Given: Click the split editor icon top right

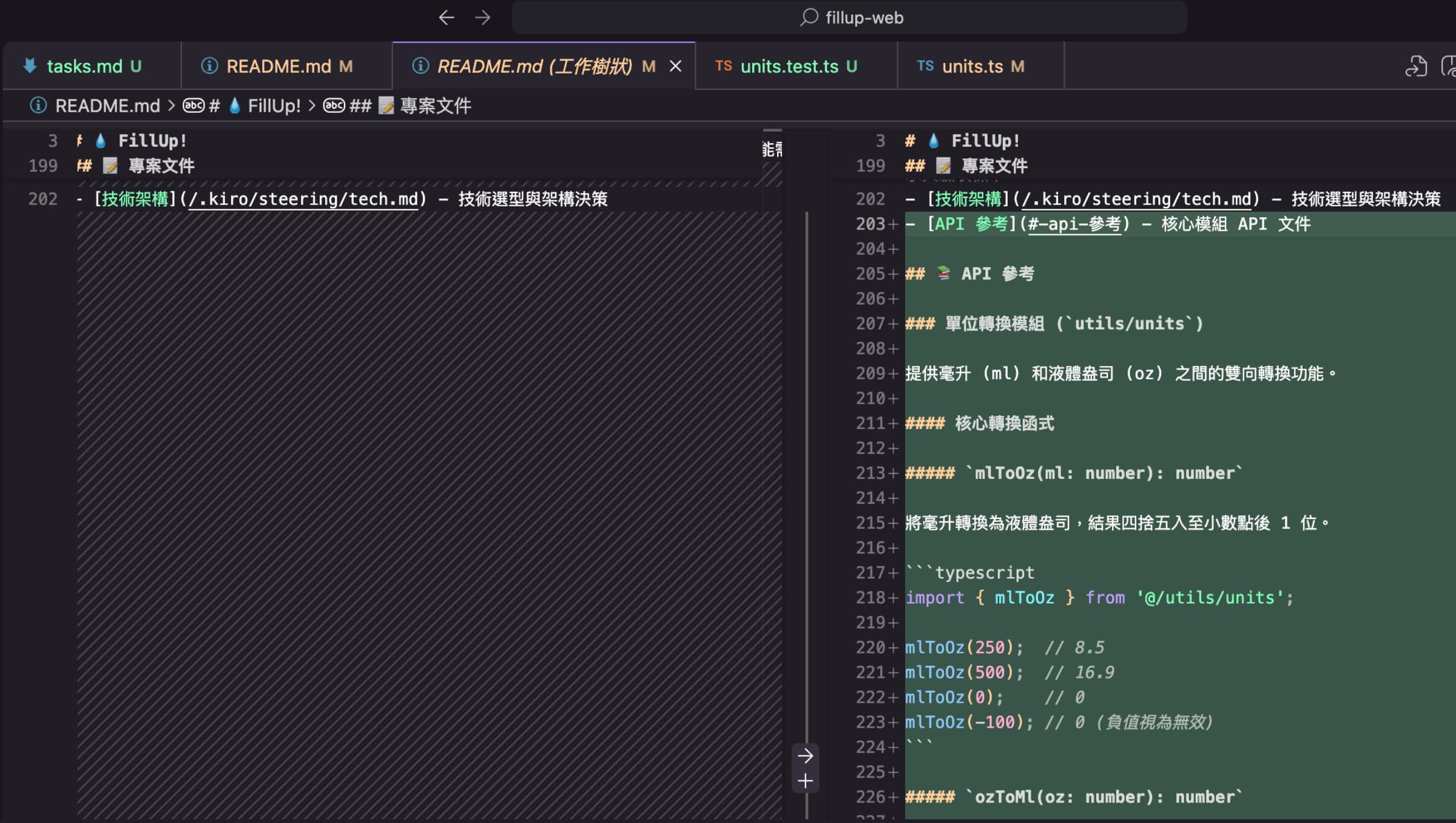Looking at the screenshot, I should pyautogui.click(x=1449, y=67).
